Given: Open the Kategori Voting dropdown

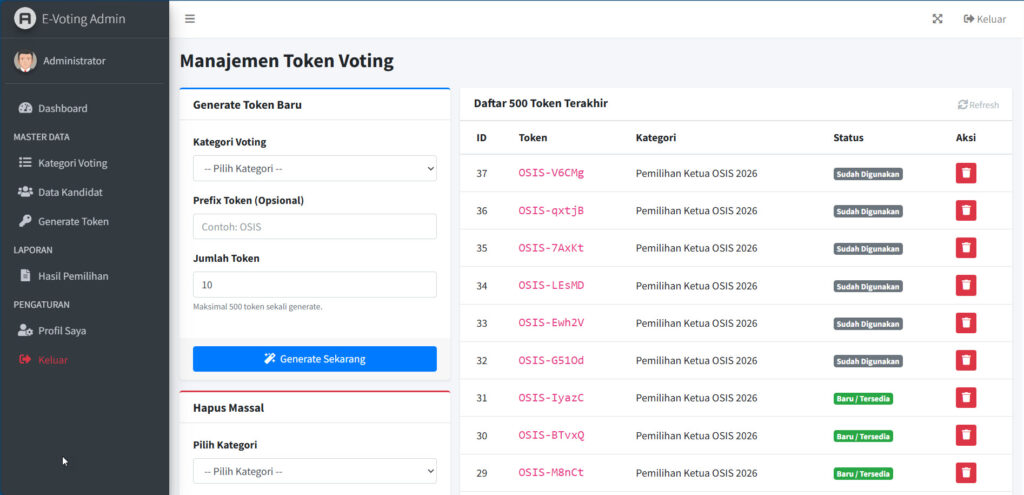Looking at the screenshot, I should point(314,169).
